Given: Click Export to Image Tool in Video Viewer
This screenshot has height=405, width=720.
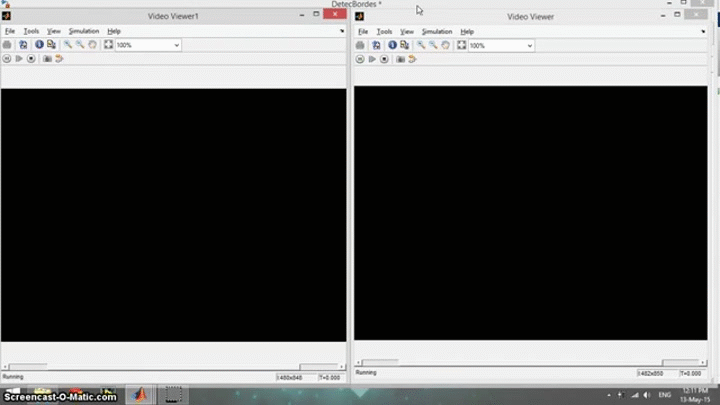Looking at the screenshot, I should [x=376, y=45].
